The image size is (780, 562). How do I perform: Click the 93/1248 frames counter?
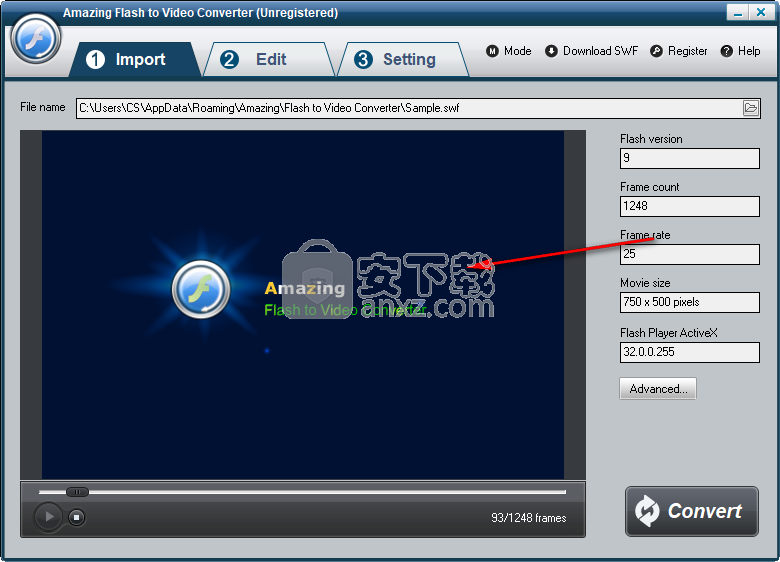coord(528,518)
